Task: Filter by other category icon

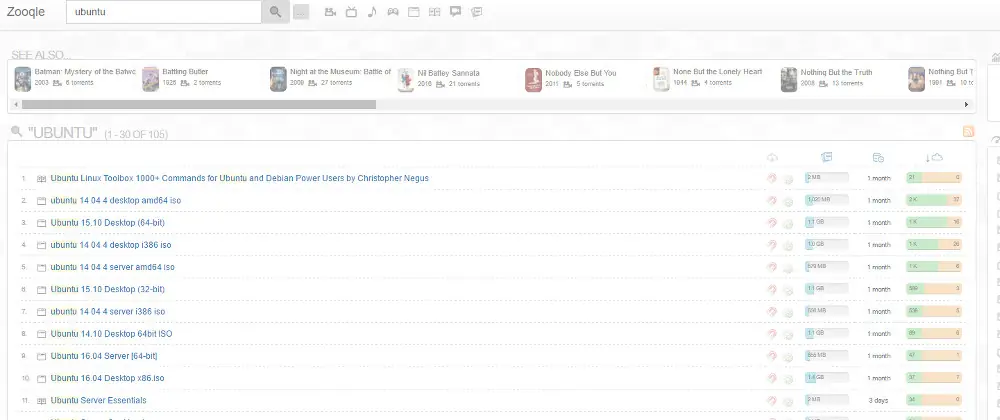Action: (476, 11)
